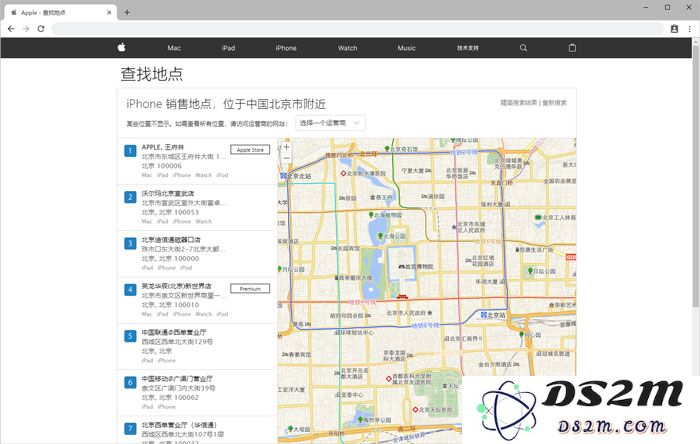The image size is (700, 444).
Task: Select the blue number 4 store marker
Action: tap(130, 290)
